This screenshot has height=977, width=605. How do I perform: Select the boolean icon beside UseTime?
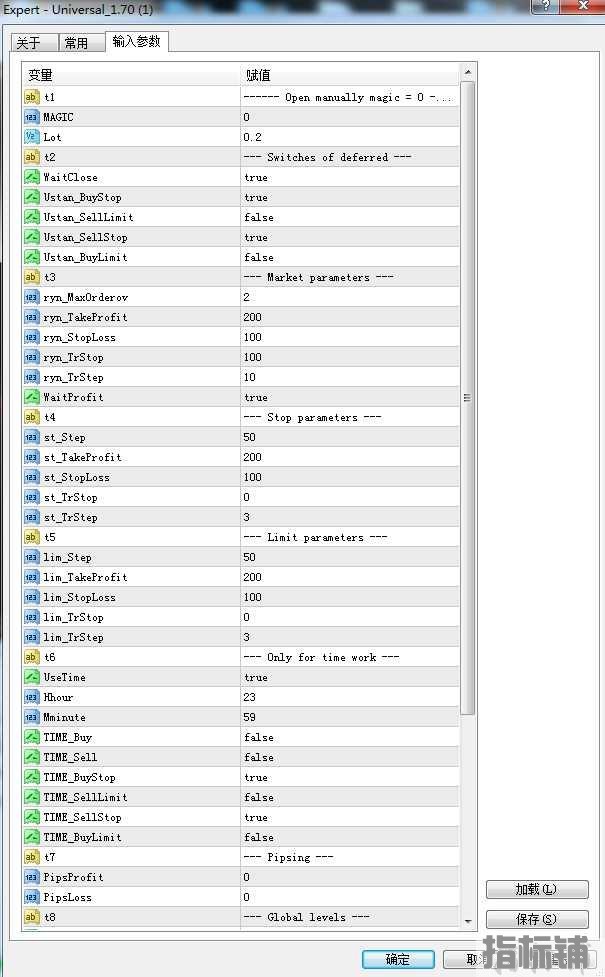pos(31,677)
